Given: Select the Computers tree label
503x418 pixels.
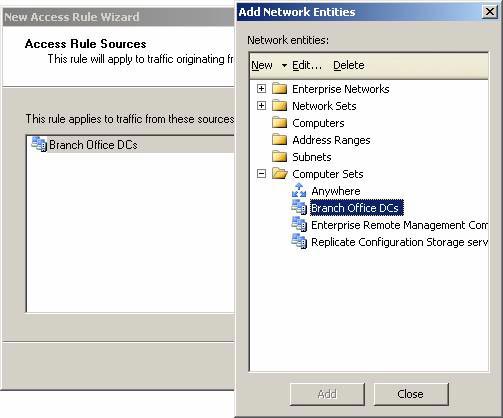Looking at the screenshot, I should 318,123.
